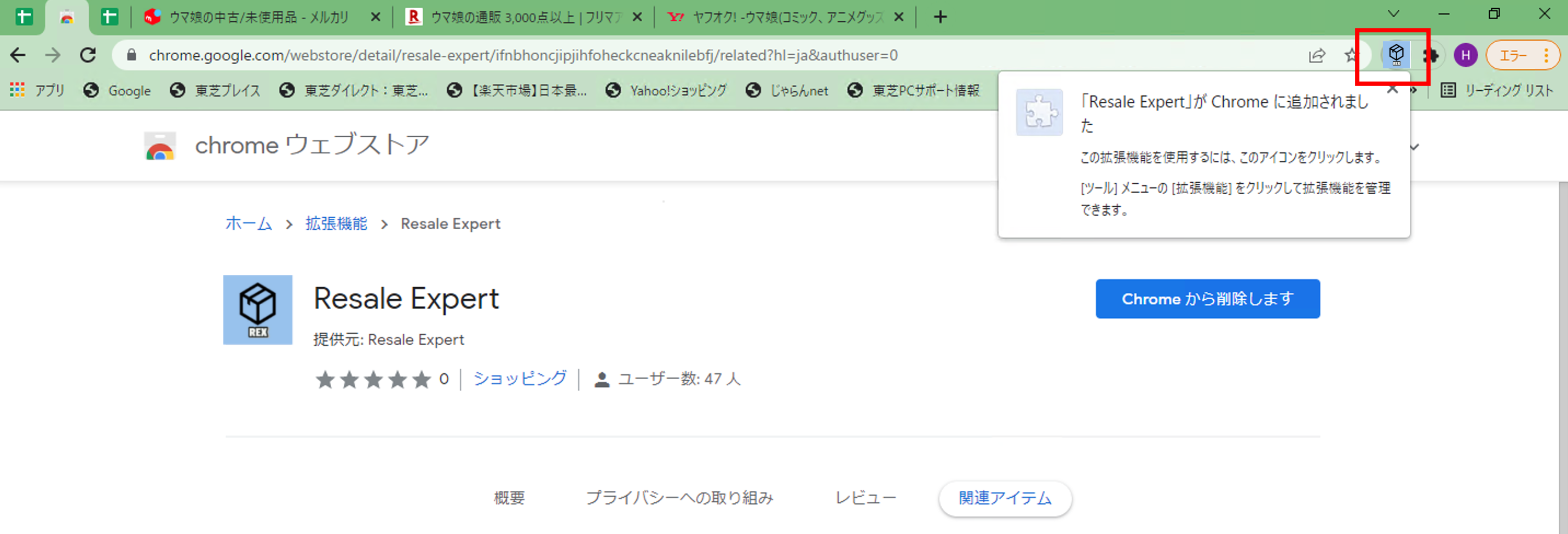Close the extension added notification popup
This screenshot has height=534, width=1568.
tap(1392, 89)
